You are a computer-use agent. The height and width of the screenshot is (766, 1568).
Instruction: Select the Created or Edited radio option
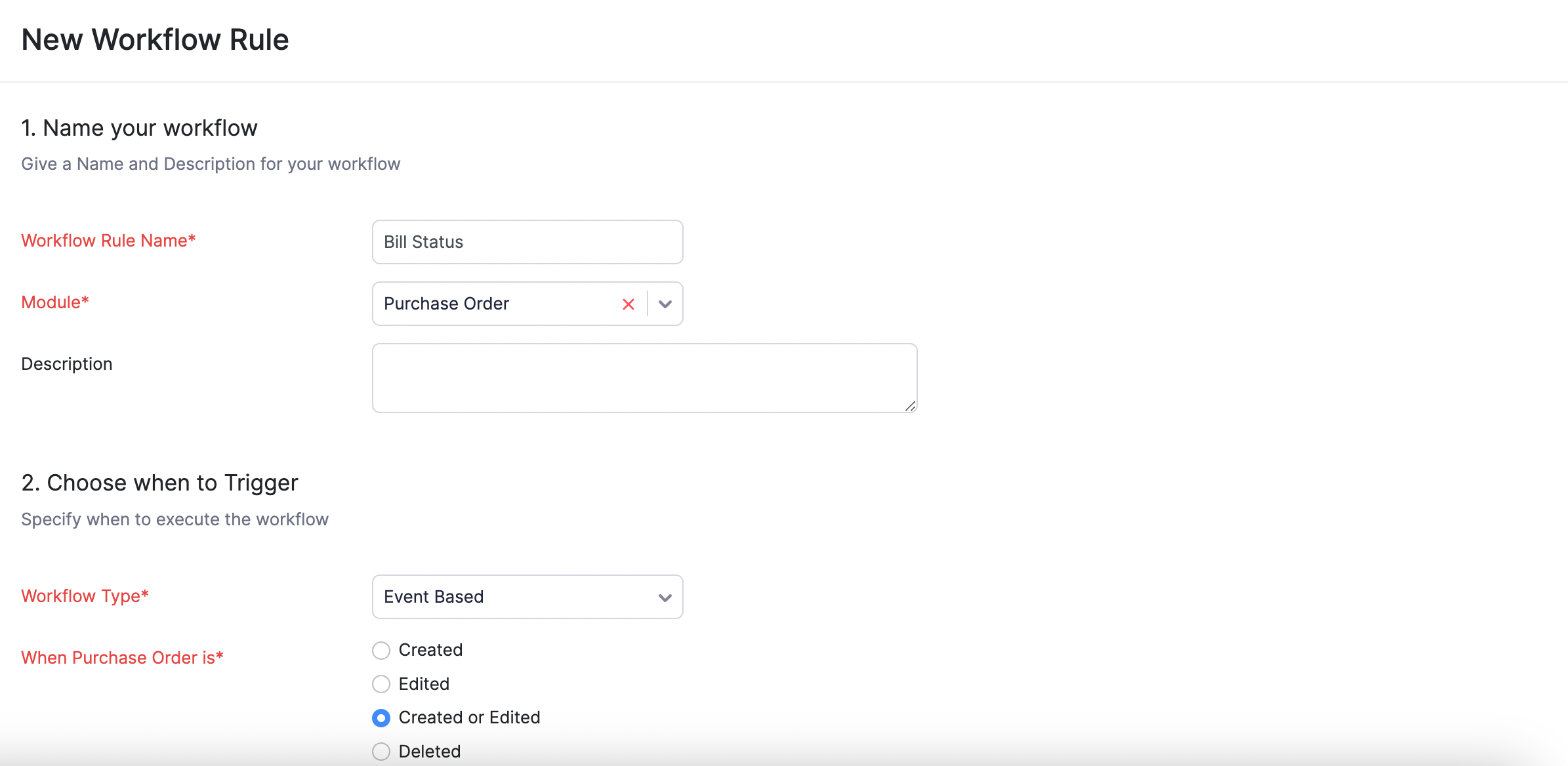381,718
